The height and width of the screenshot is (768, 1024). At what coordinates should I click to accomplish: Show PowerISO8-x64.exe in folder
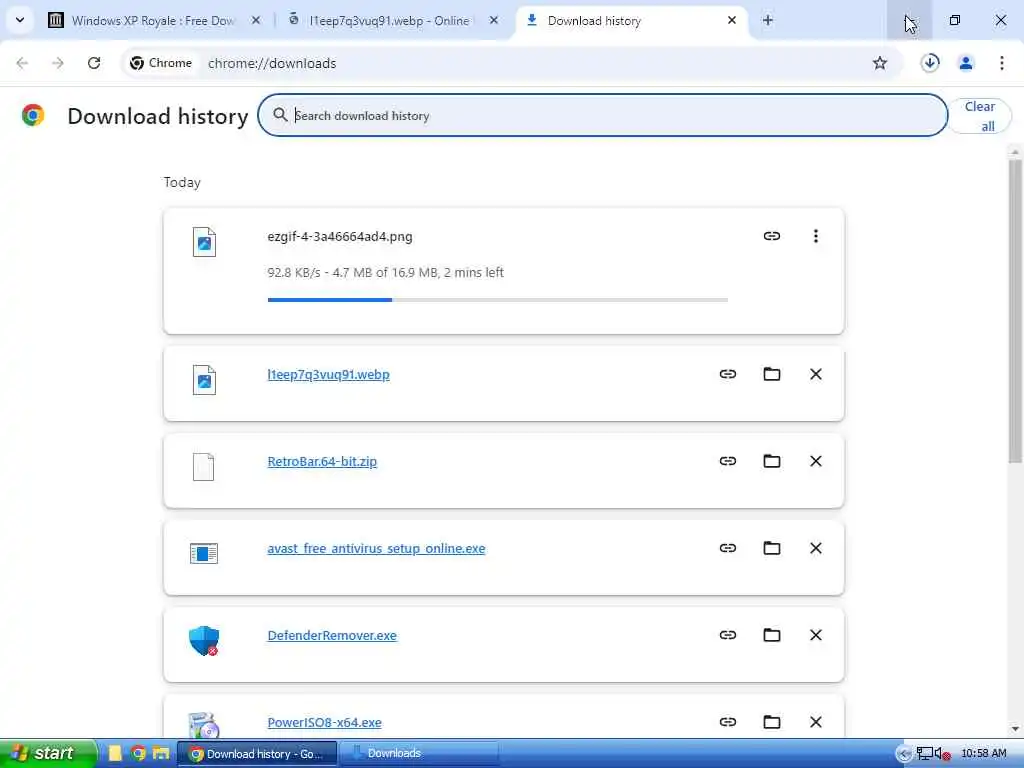pos(771,722)
